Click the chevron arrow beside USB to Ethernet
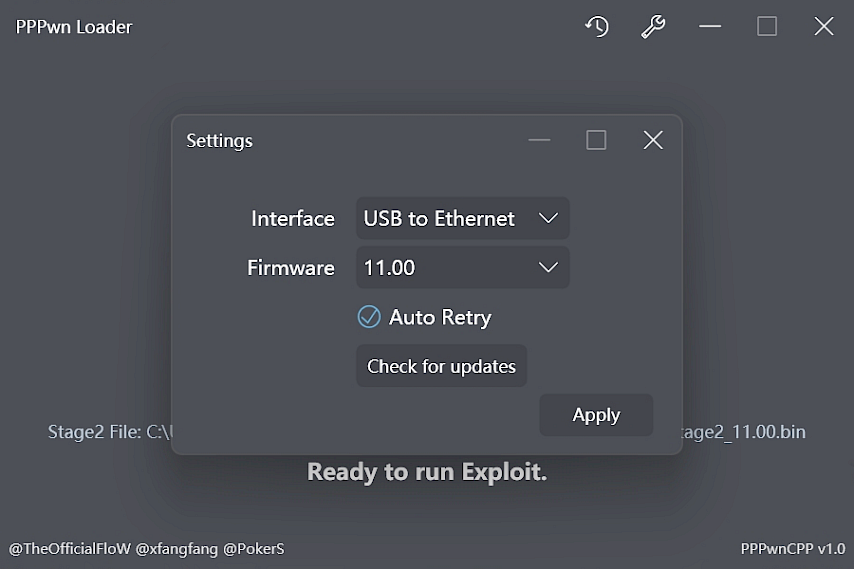Screen dimensions: 854x569 pyautogui.click(x=548, y=218)
